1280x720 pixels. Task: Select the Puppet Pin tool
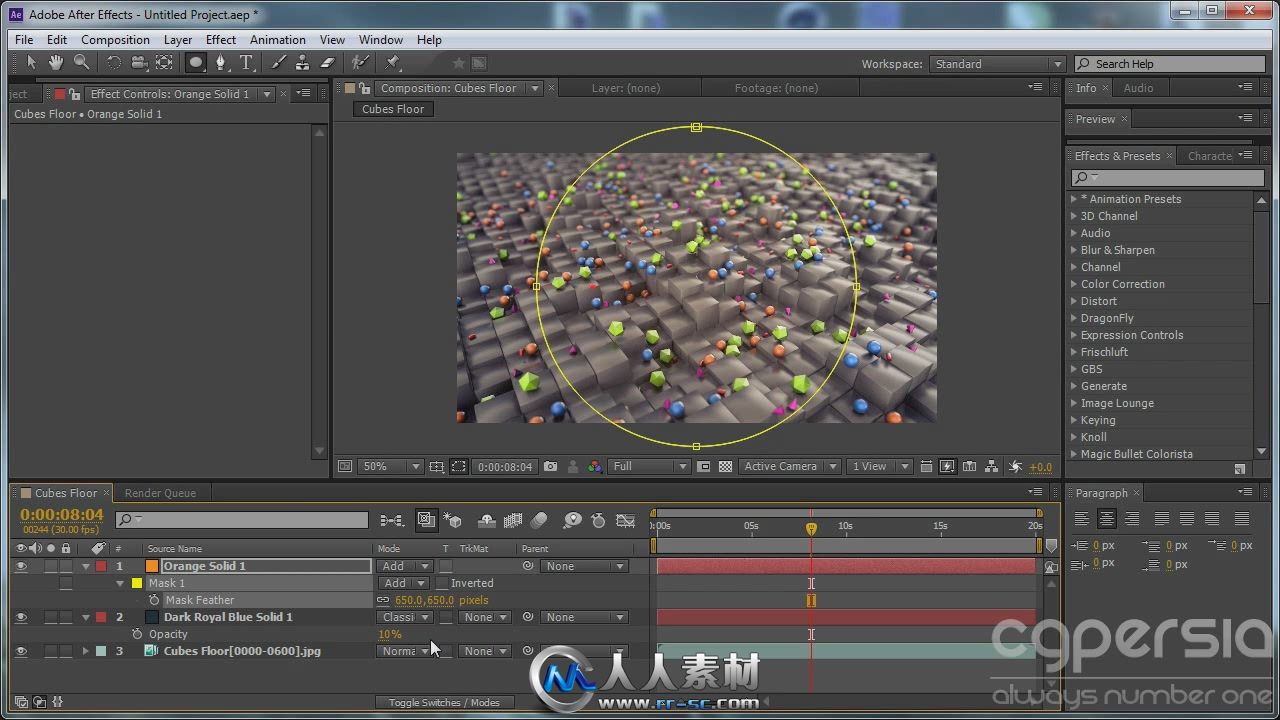pos(393,63)
